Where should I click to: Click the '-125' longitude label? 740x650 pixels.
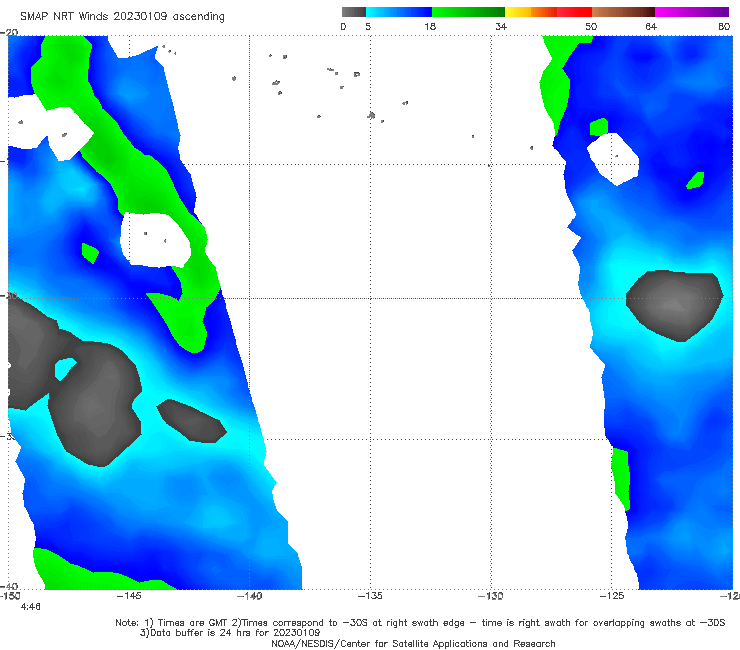point(612,596)
